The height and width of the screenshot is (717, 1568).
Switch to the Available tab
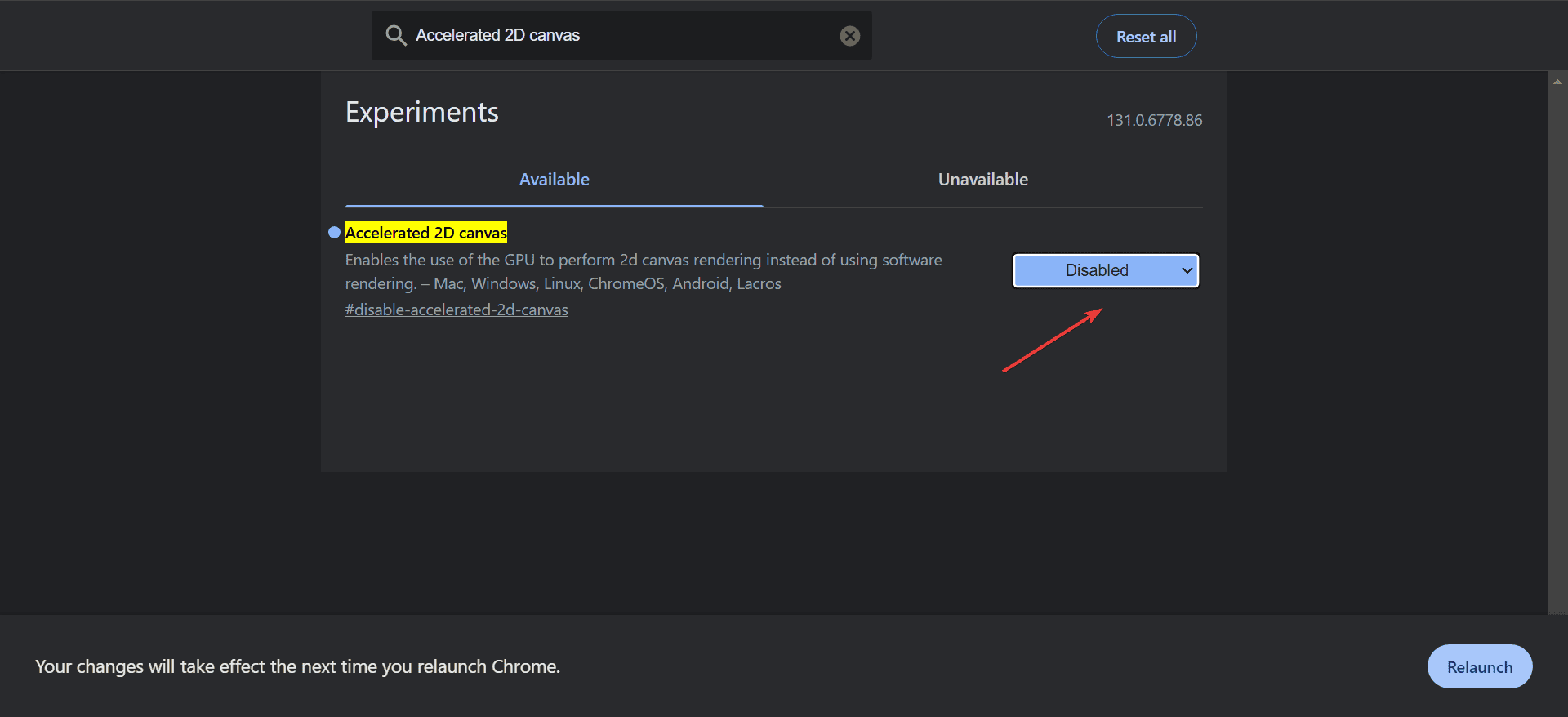tap(554, 180)
